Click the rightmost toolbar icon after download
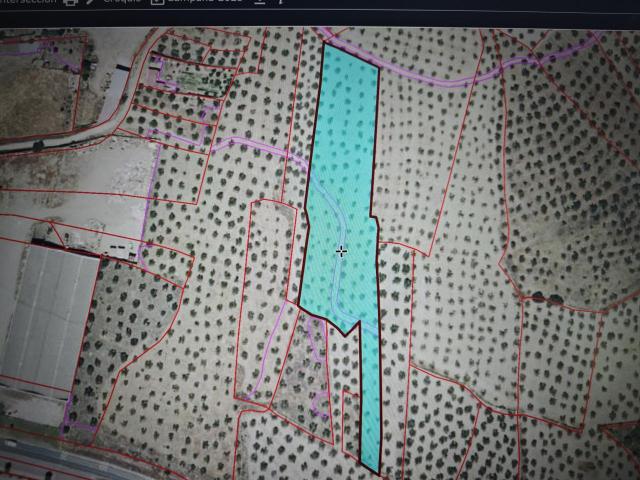Screen dimensions: 640x480 coord(281,1)
